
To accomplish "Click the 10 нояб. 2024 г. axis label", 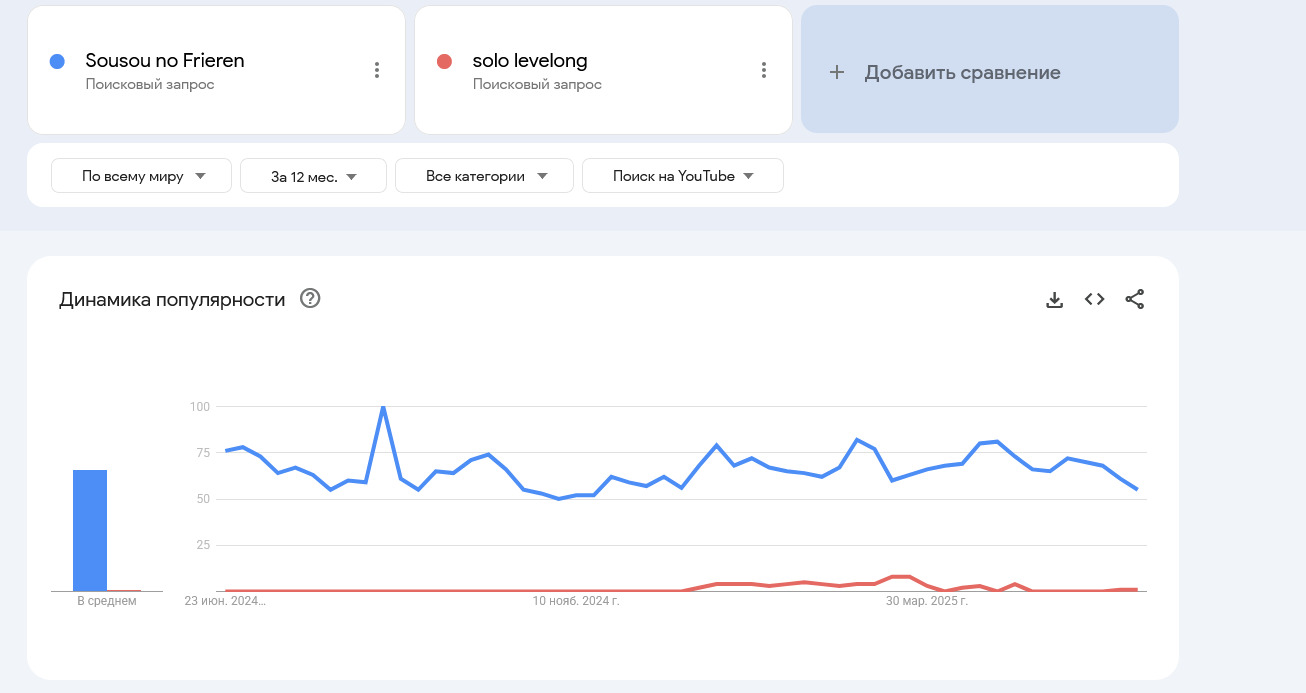I will coord(576,601).
